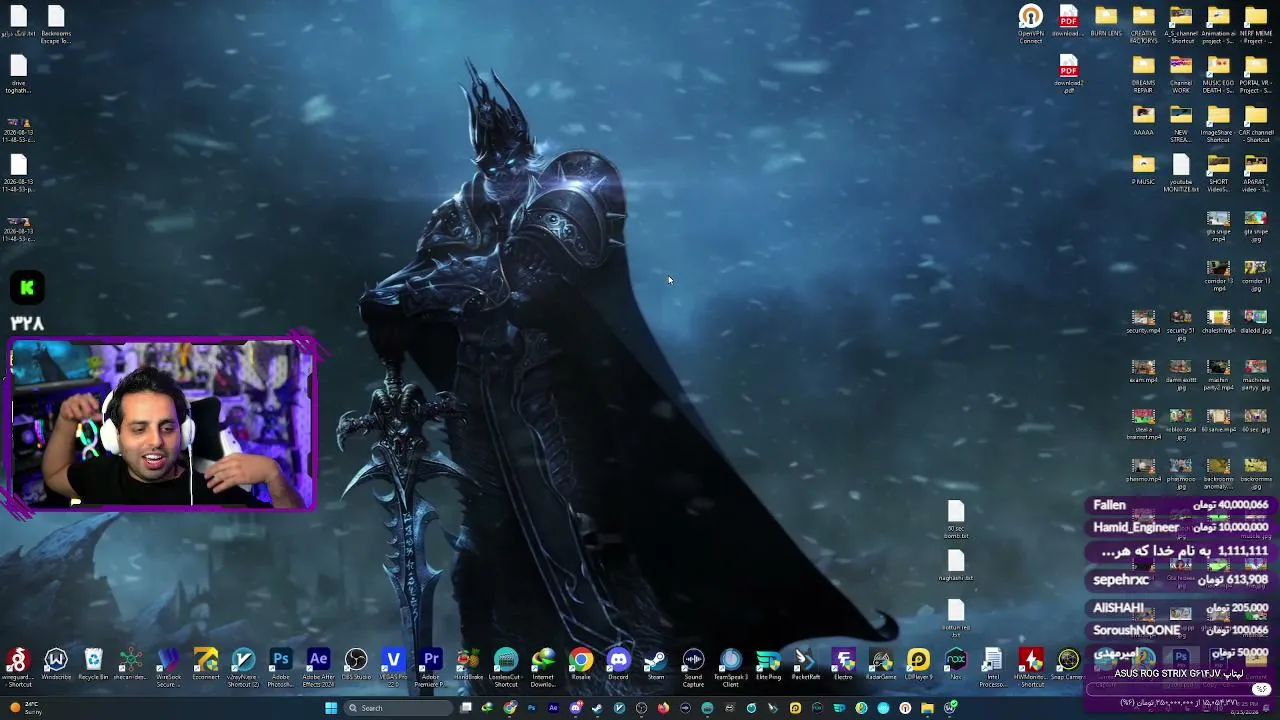Launch v2rayN shortcut on desktop
The image size is (1280, 720).
coord(243,667)
